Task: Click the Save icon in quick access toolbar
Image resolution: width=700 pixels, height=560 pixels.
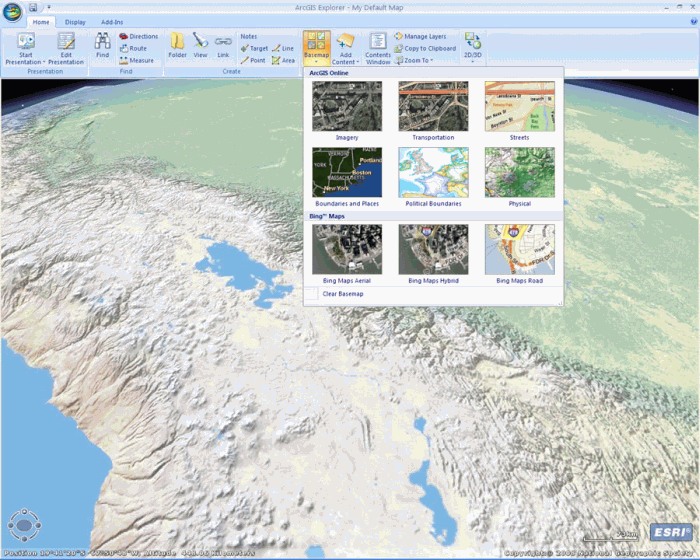Action: tap(33, 8)
